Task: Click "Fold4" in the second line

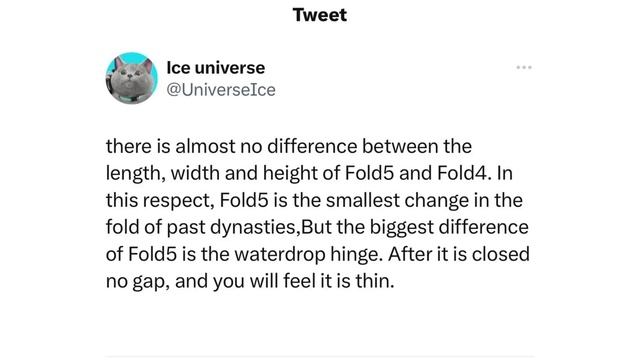Action: tap(462, 173)
